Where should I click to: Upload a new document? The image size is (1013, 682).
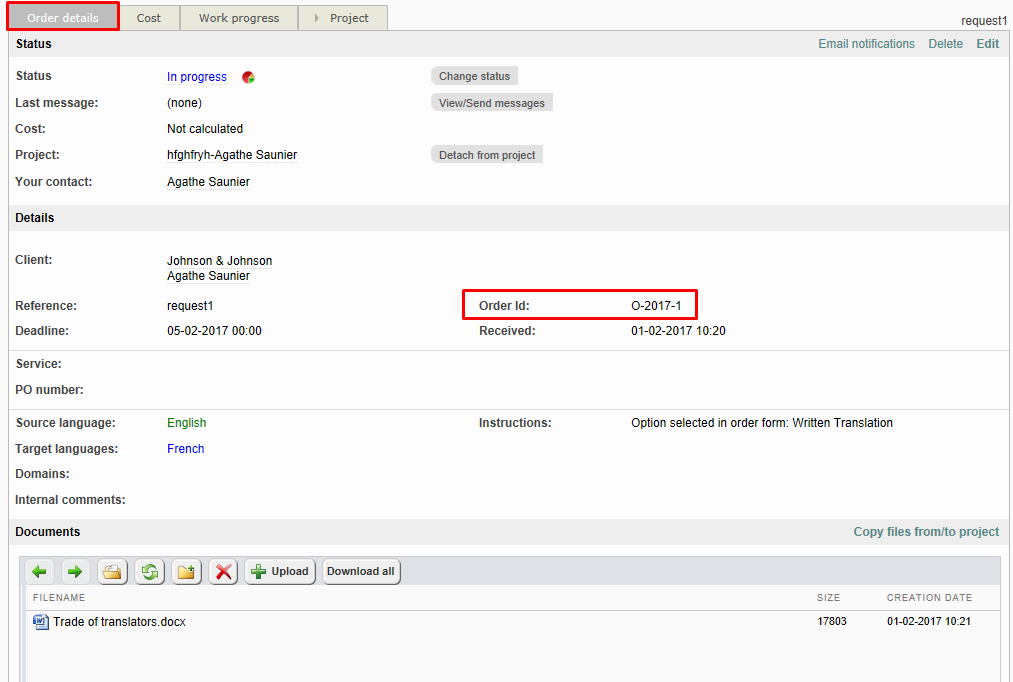tap(280, 572)
